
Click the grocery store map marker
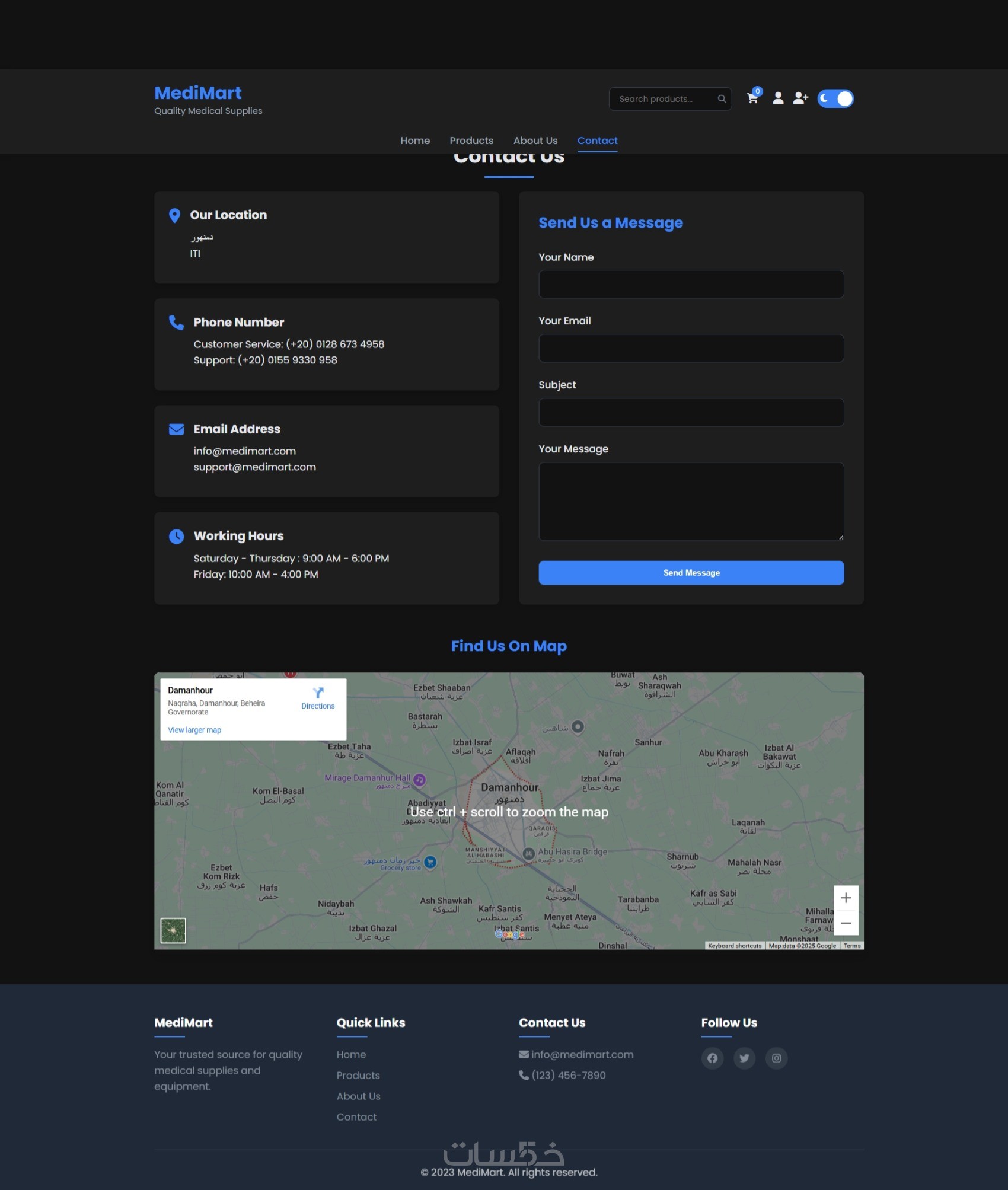430,862
